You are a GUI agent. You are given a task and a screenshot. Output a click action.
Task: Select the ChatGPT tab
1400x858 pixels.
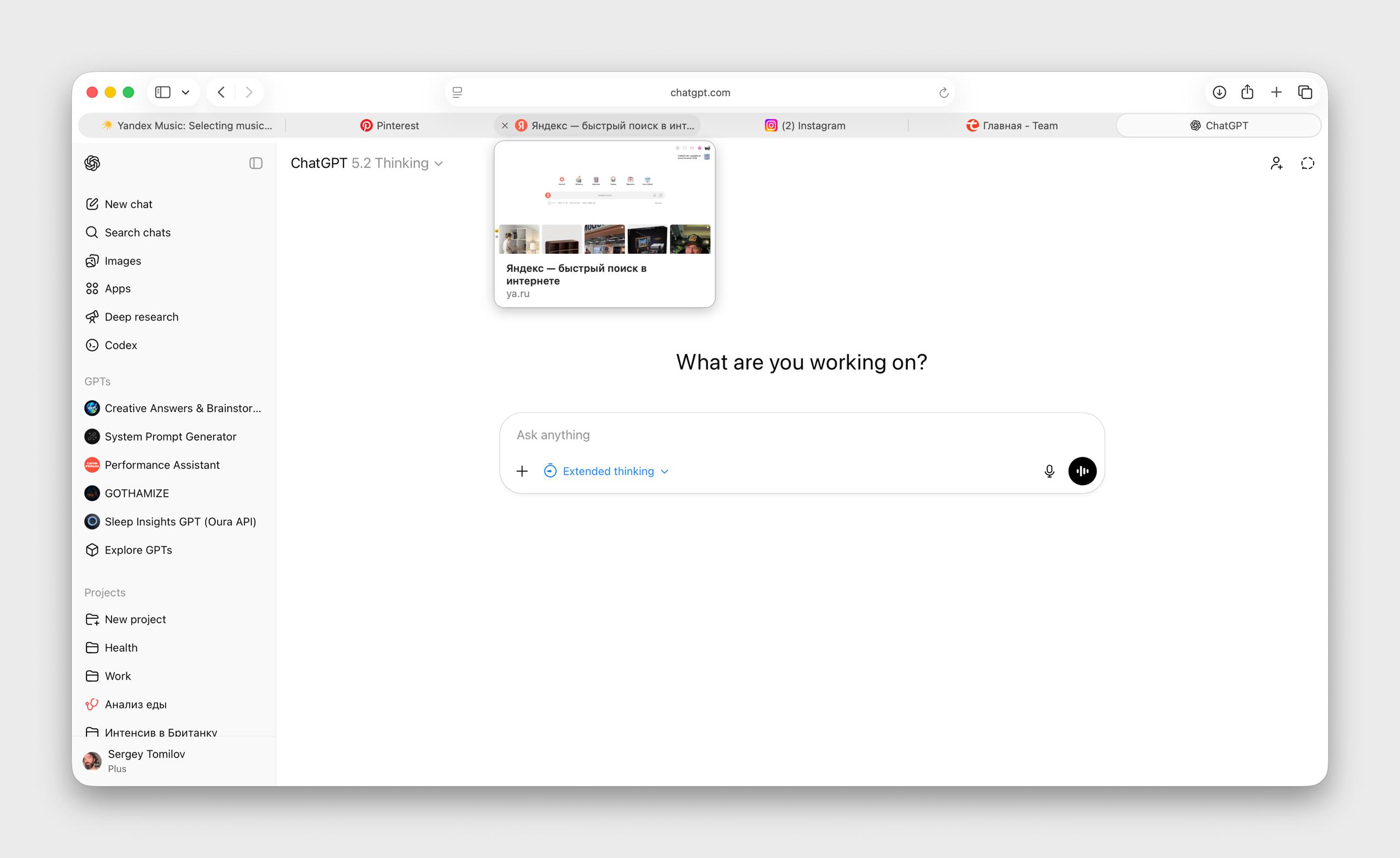(x=1219, y=126)
